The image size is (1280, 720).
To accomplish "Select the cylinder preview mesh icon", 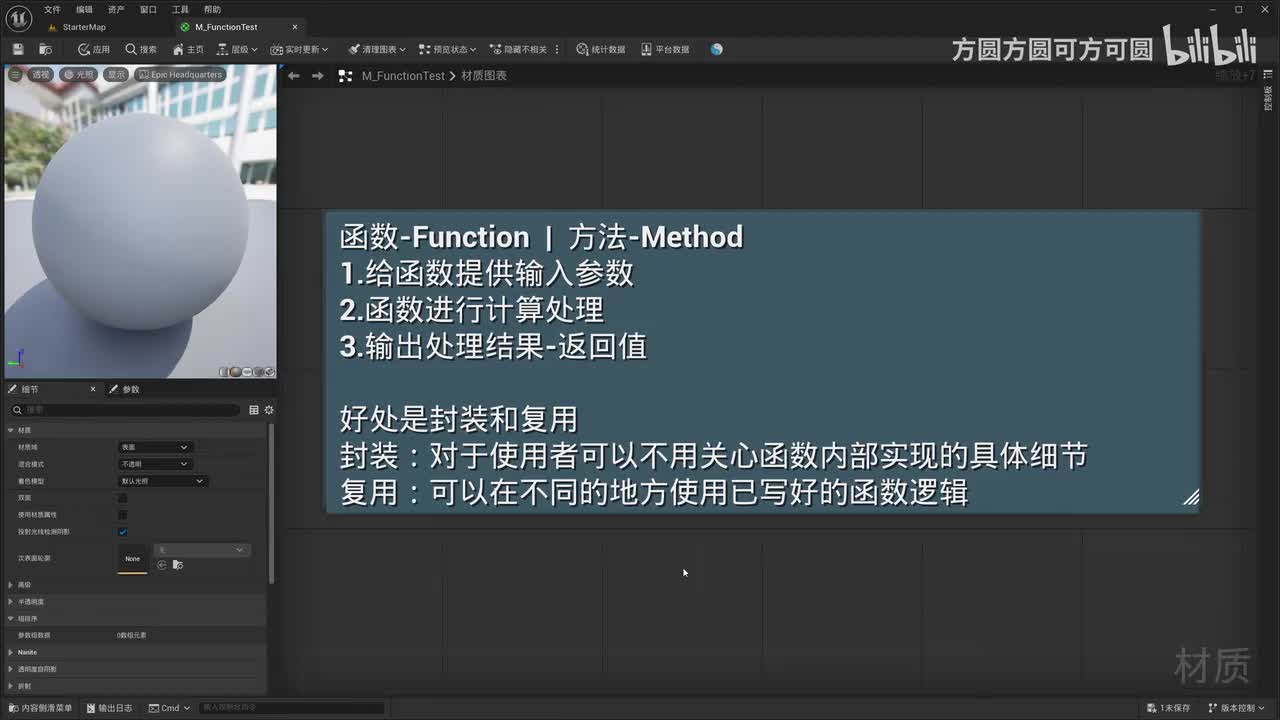I will [225, 372].
